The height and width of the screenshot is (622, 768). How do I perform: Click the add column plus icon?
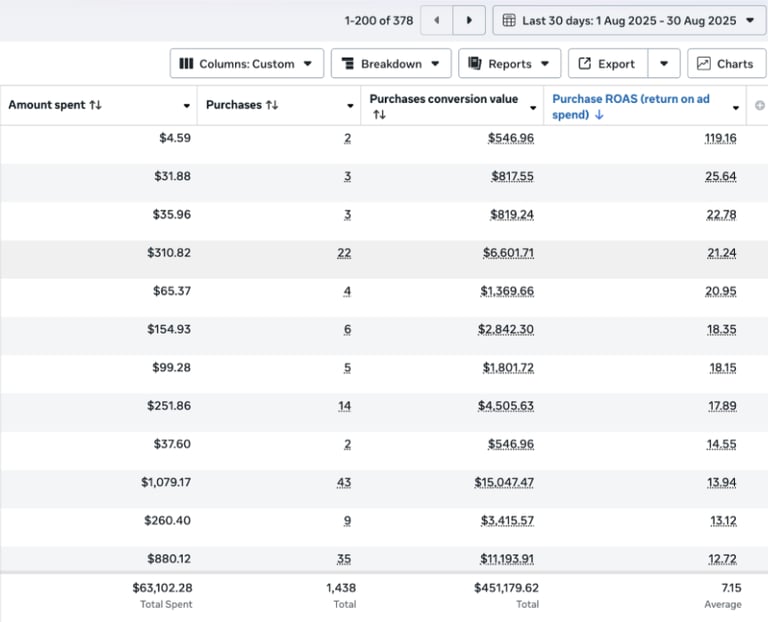(x=760, y=106)
